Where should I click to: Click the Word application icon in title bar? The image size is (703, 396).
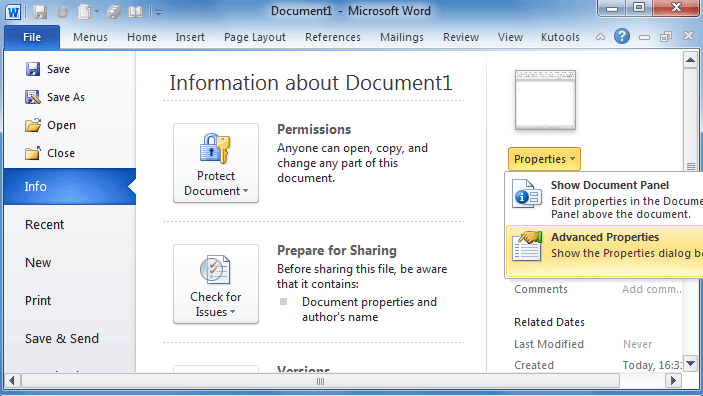click(13, 11)
